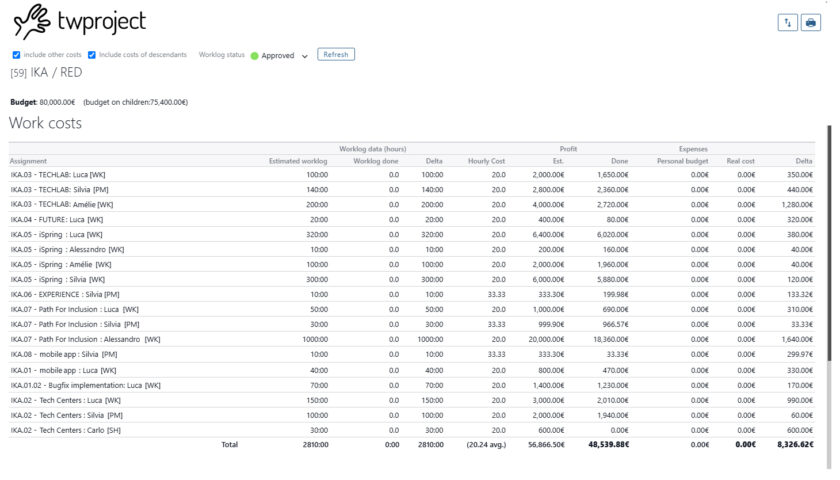Click the print icon button
840x480 pixels.
[x=811, y=22]
